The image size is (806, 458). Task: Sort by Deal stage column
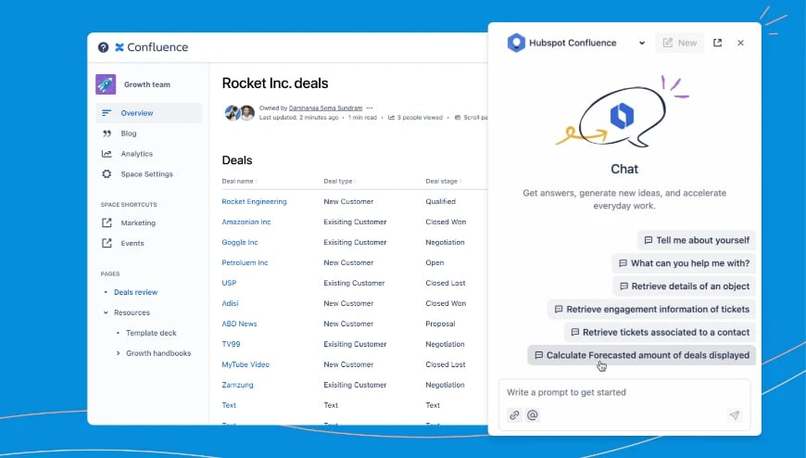tap(443, 181)
